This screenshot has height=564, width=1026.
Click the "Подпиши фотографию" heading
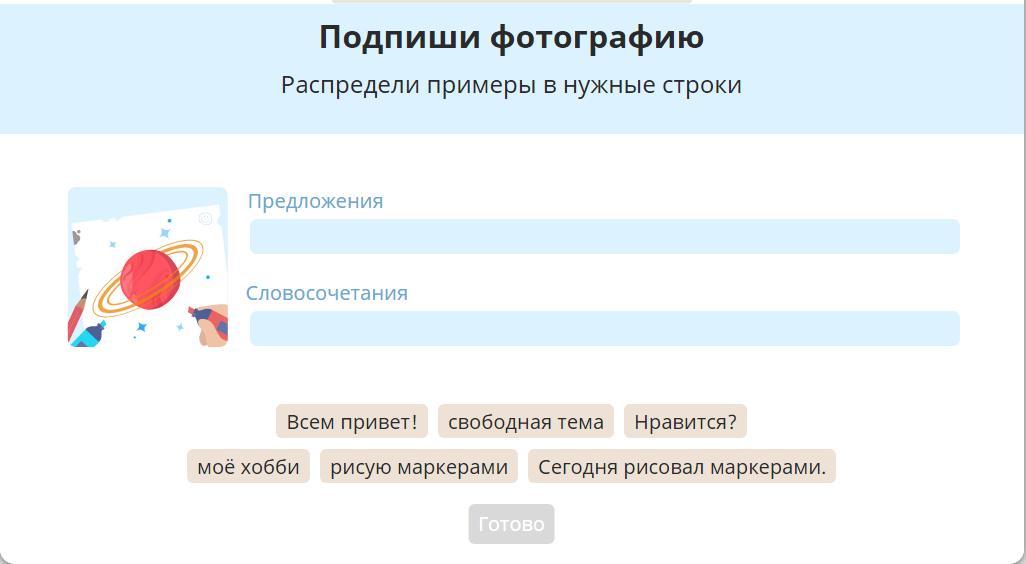pyautogui.click(x=512, y=37)
